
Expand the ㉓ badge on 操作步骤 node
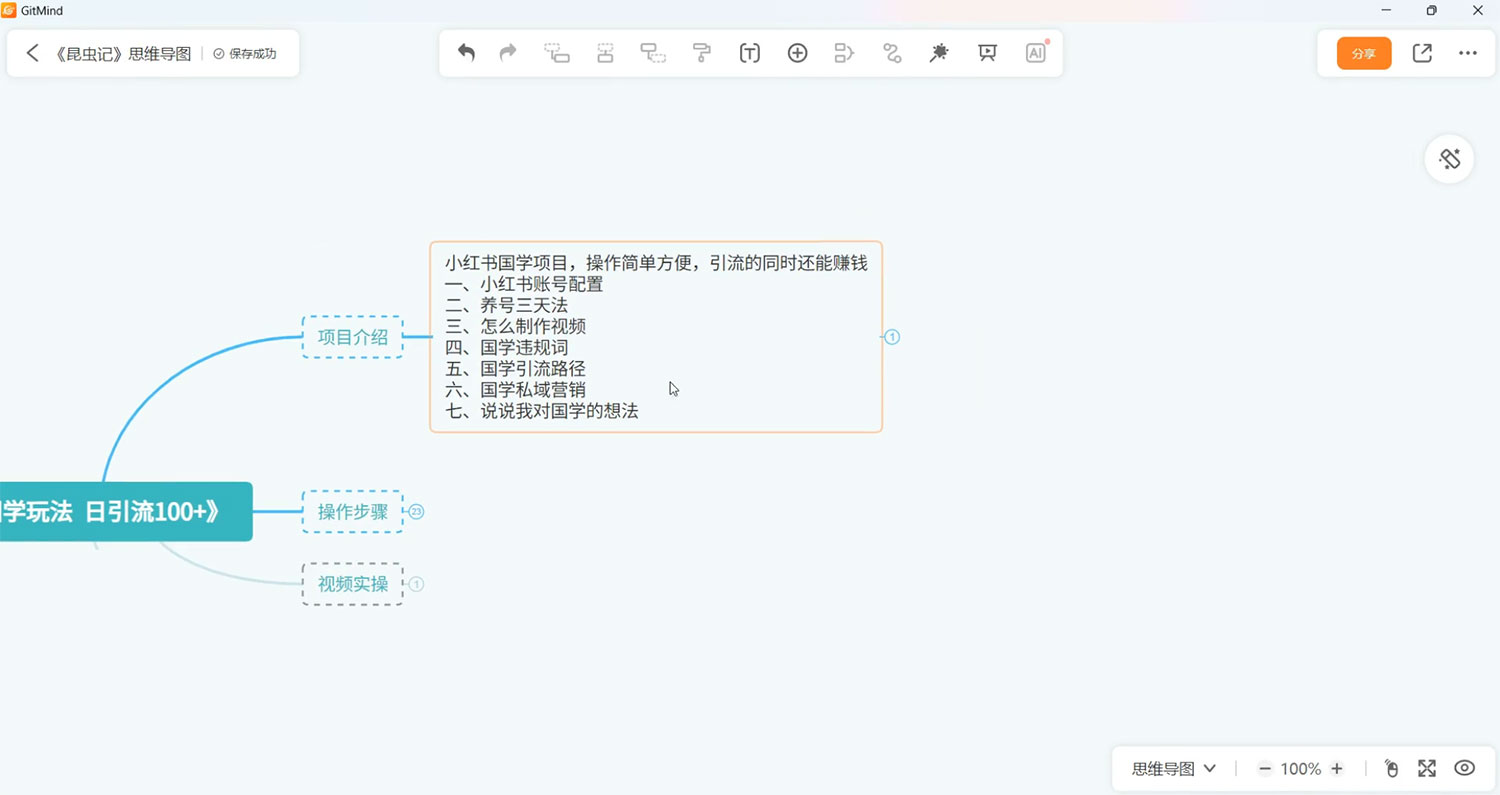click(416, 511)
